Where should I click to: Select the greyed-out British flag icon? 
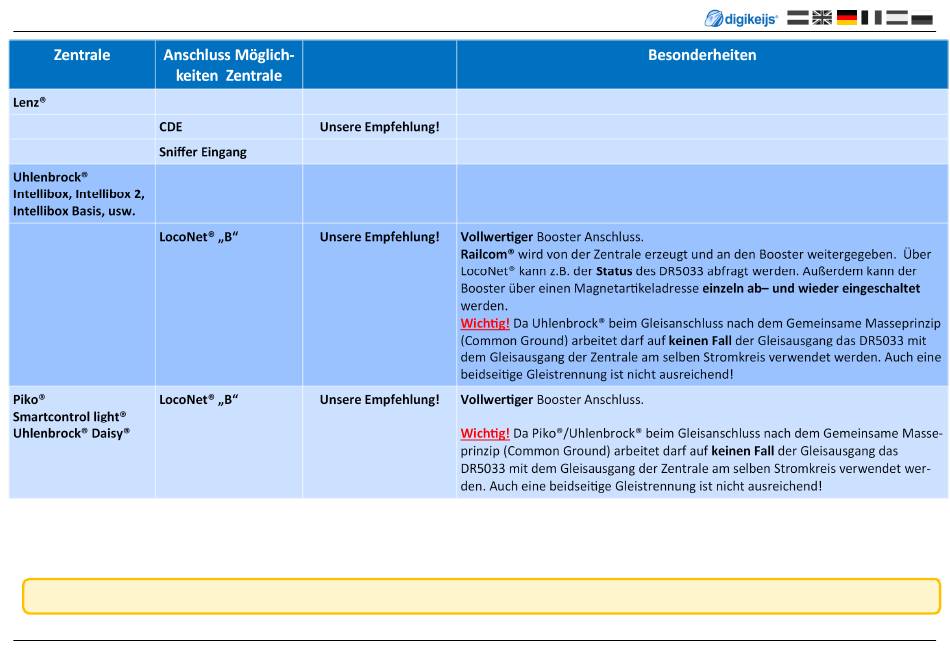point(822,18)
